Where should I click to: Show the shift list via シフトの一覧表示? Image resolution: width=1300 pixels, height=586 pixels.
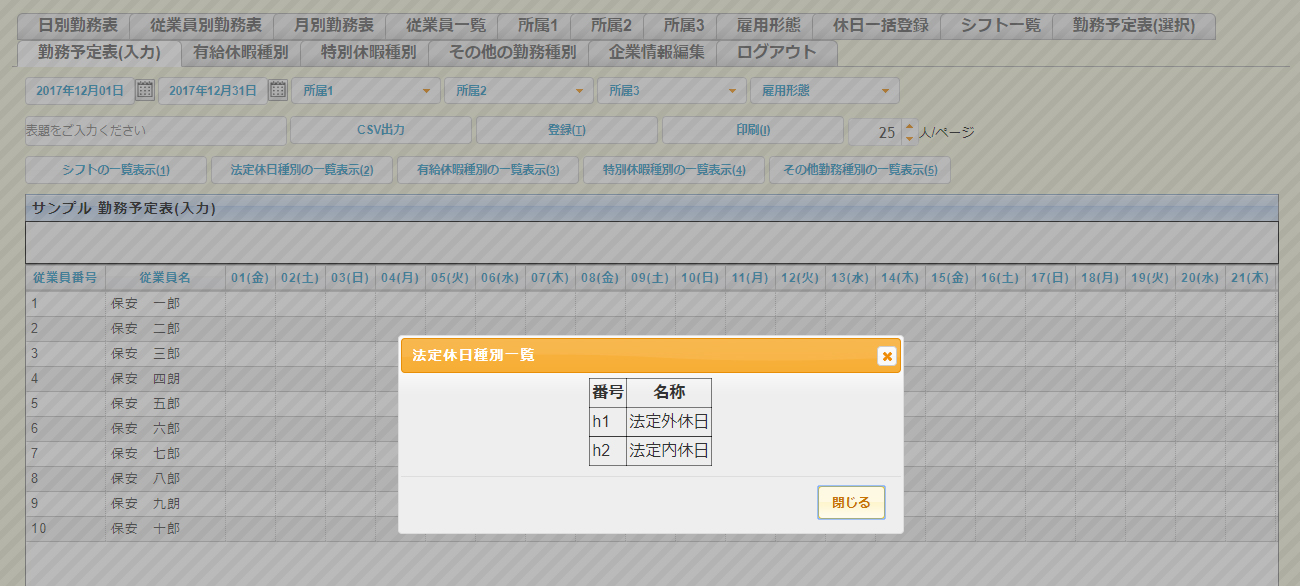[116, 170]
